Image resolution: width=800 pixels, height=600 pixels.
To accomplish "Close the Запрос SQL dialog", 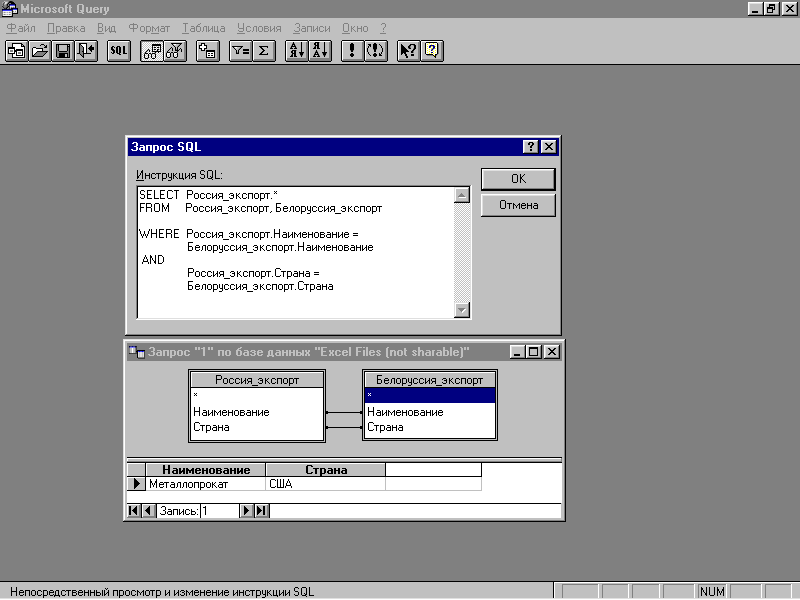I will 548,147.
